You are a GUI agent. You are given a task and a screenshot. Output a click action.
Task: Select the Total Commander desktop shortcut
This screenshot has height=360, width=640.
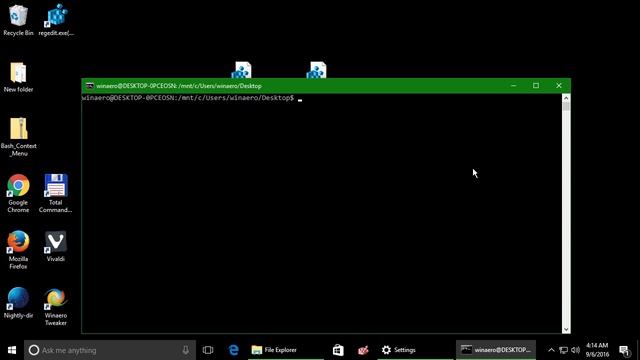(56, 193)
